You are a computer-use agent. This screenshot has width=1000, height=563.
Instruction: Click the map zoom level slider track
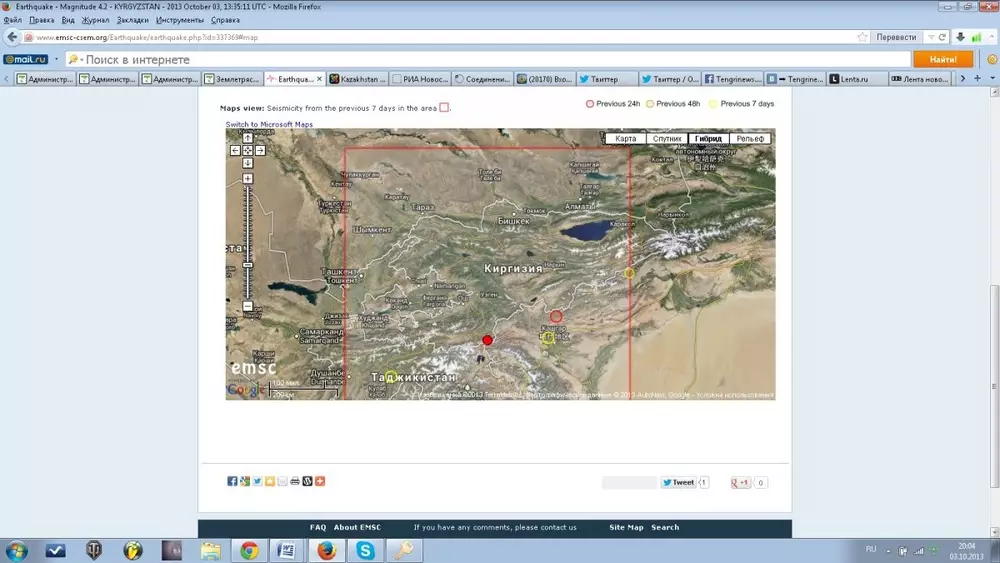tap(248, 240)
